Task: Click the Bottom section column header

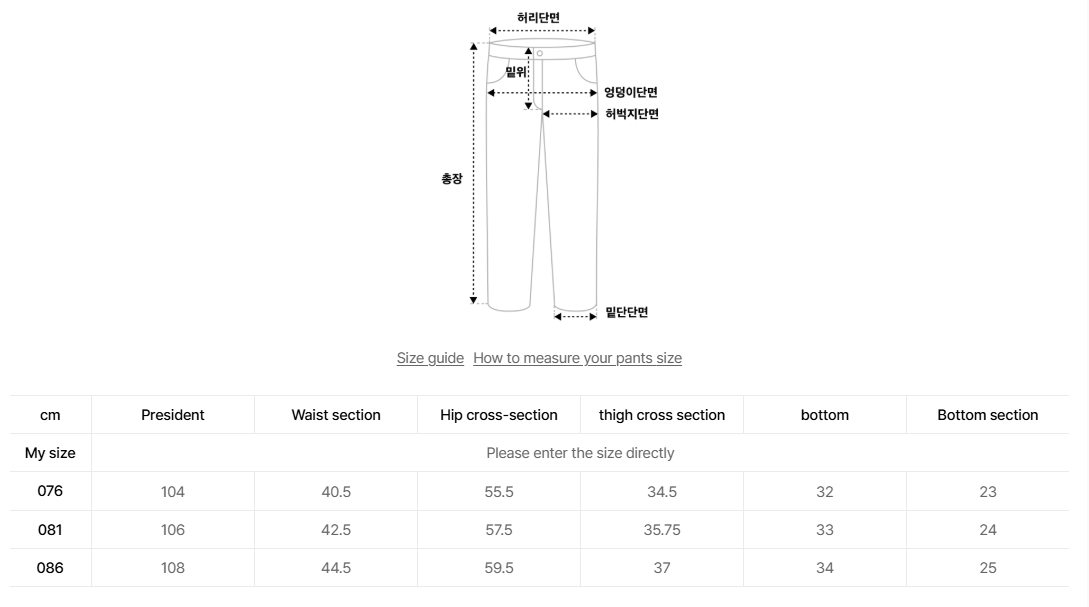Action: 988,415
